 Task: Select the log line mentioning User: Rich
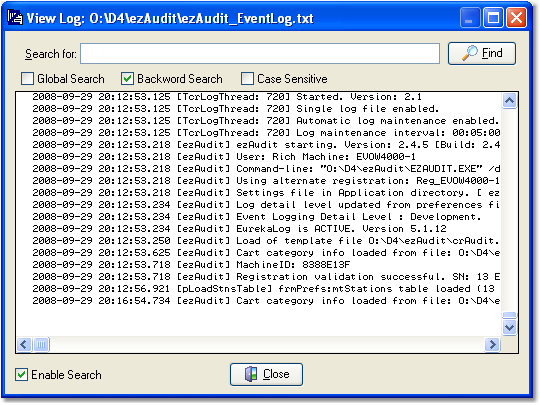224,157
